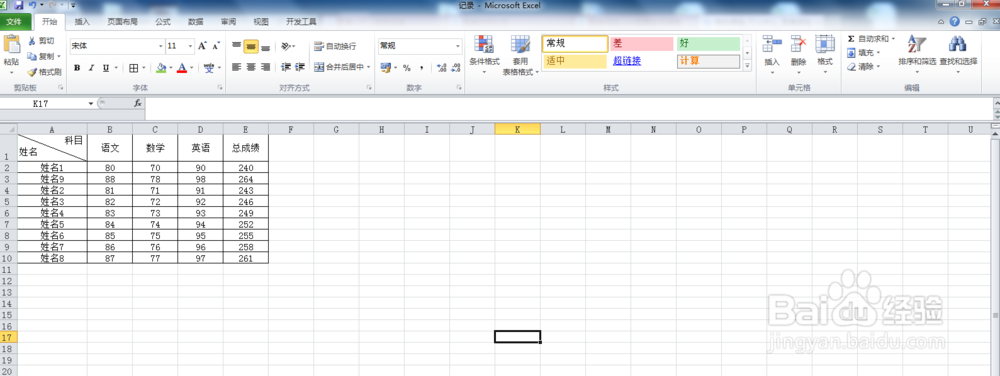Screen dimensions: 1000x376
Task: Click the Delete cells (删除) icon
Action: pos(798,45)
